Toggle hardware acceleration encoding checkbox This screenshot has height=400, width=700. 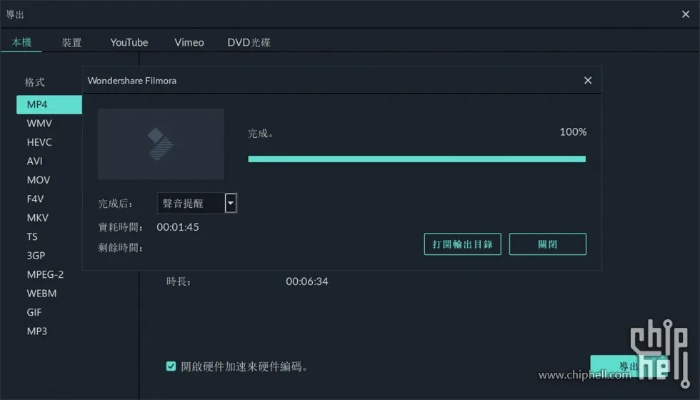coord(171,367)
